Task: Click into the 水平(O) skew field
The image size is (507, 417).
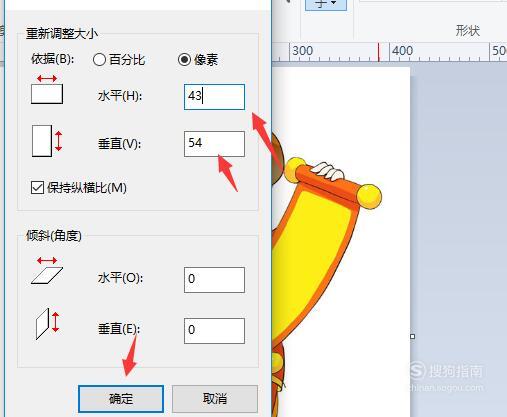Action: tap(214, 280)
